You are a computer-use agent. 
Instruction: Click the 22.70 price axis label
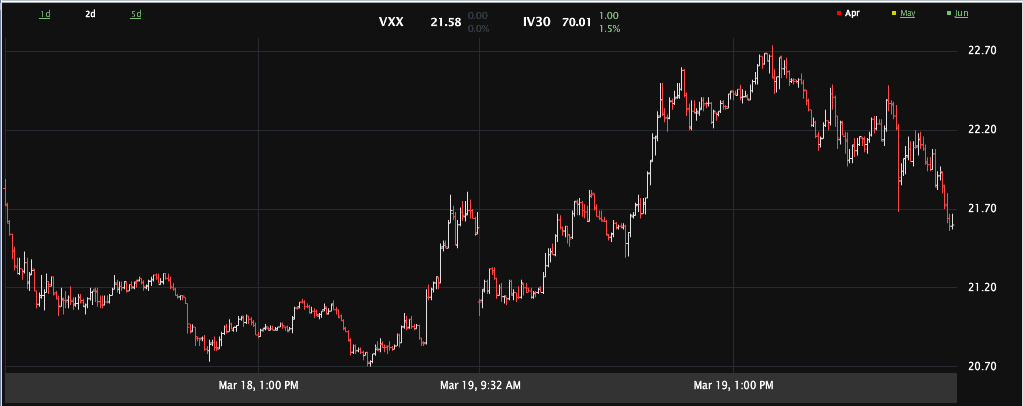click(984, 50)
